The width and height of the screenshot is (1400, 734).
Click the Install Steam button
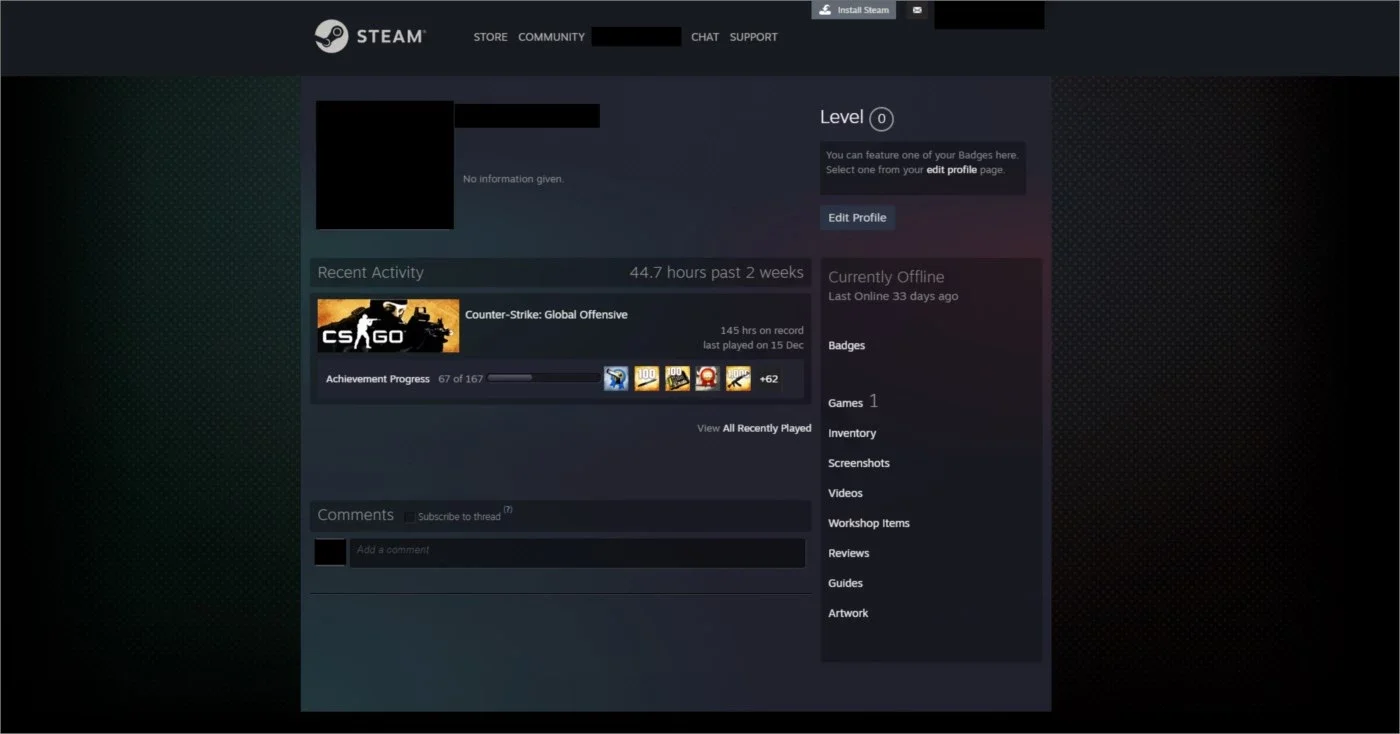tap(853, 10)
